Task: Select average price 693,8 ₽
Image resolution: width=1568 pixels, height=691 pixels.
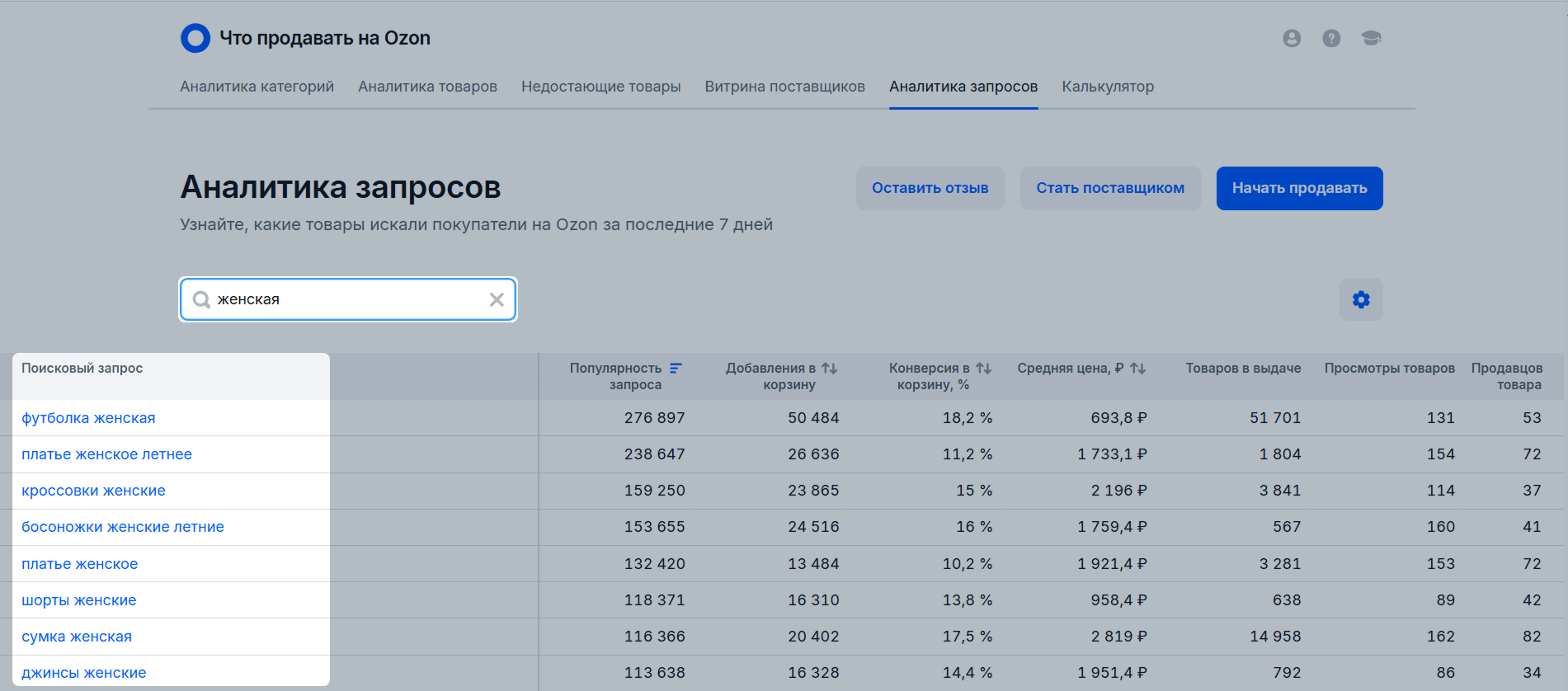Action: pyautogui.click(x=1118, y=418)
